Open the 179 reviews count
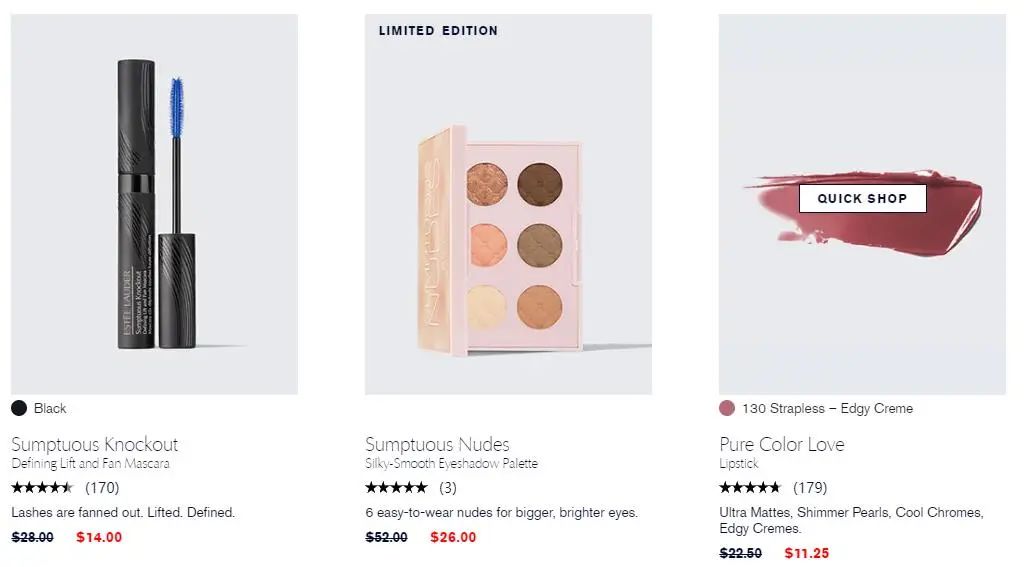This screenshot has height=567, width=1024. [x=810, y=487]
